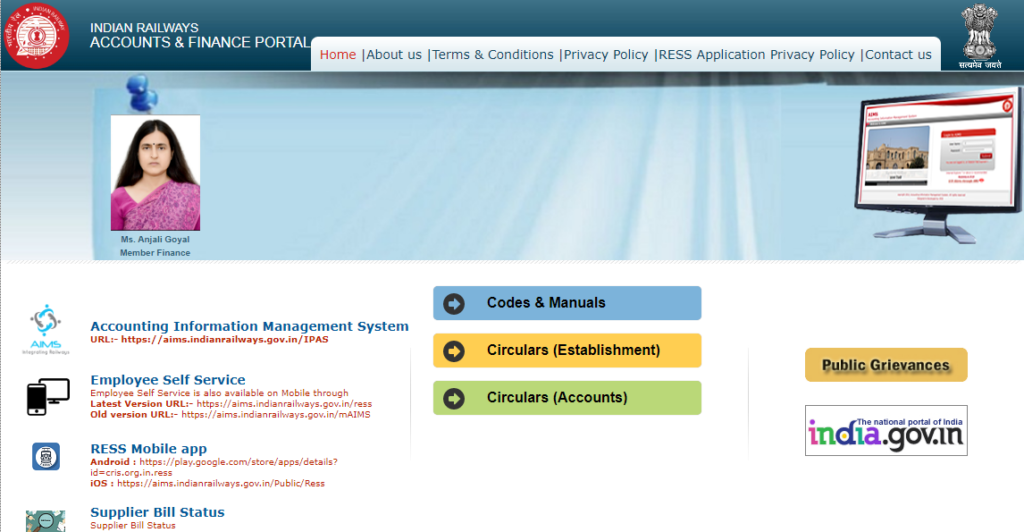1024x532 pixels.
Task: Open the About us page
Action: pos(394,55)
